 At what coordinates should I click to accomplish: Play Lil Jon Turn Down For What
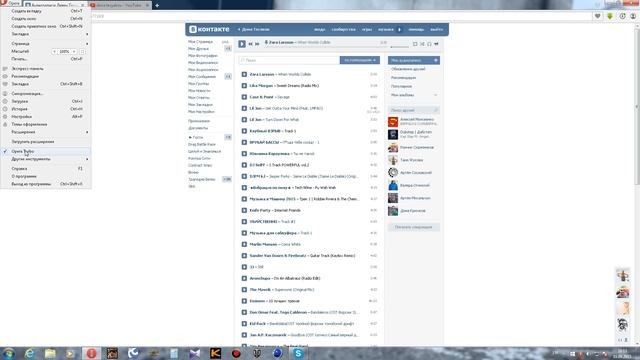[244, 120]
